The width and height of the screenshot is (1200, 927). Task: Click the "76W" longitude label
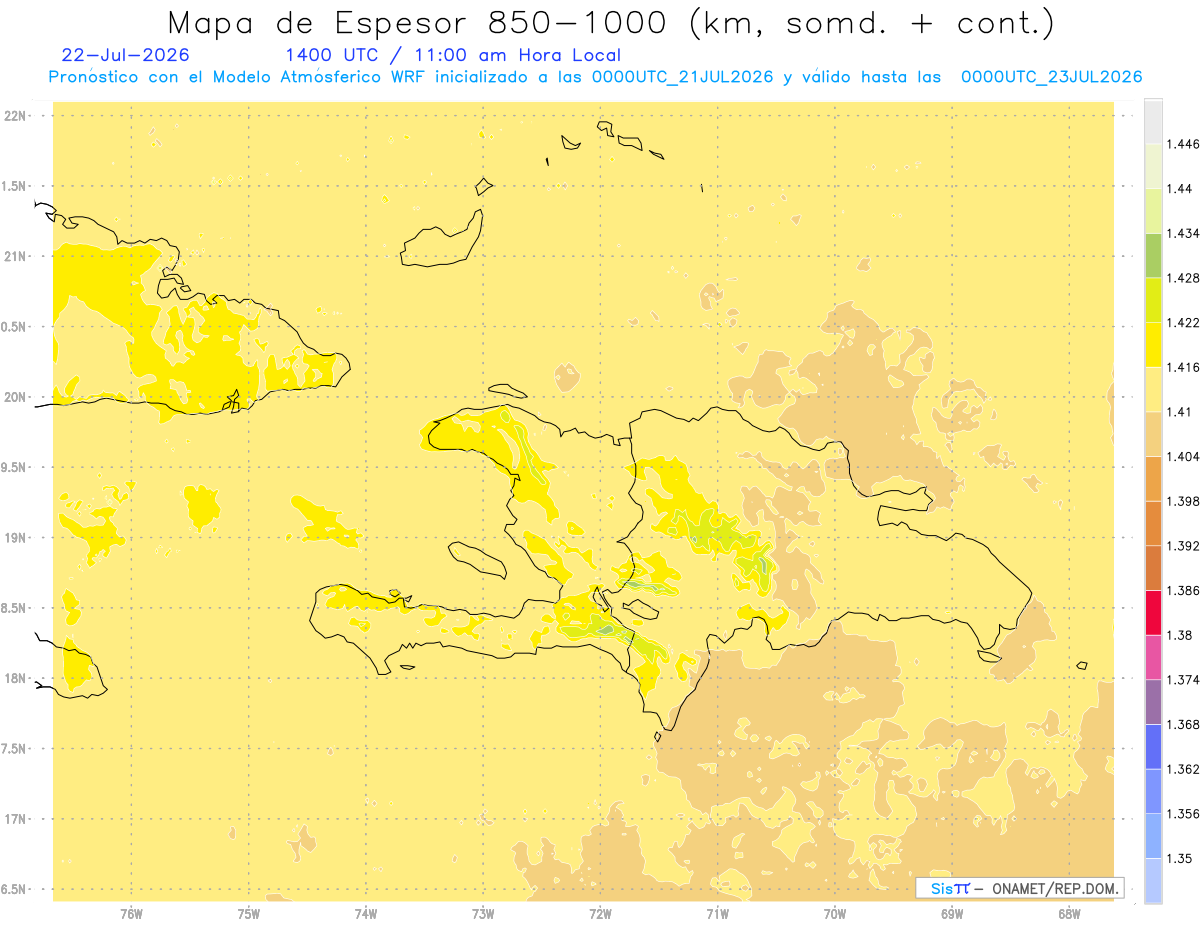pos(131,914)
